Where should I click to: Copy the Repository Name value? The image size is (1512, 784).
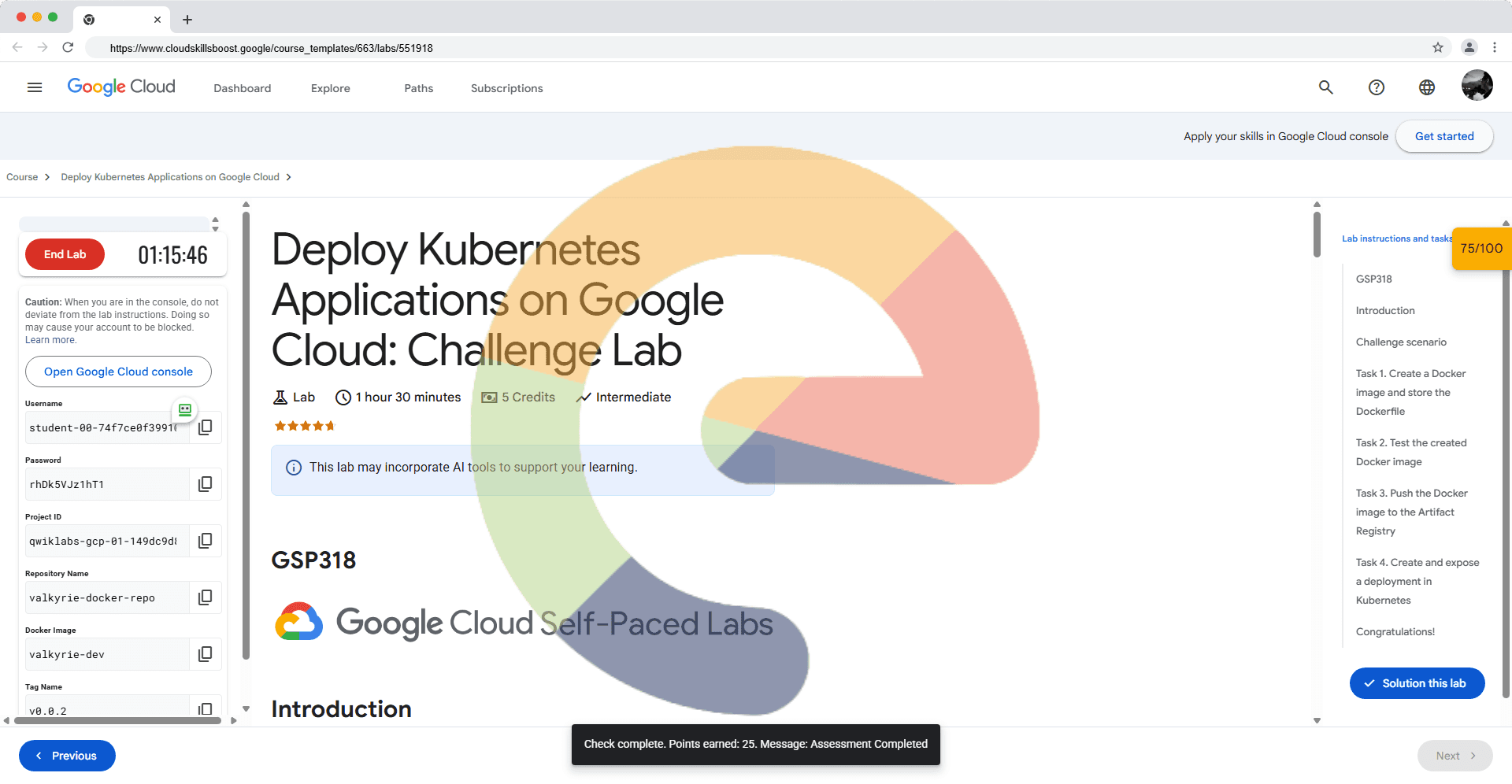point(206,597)
